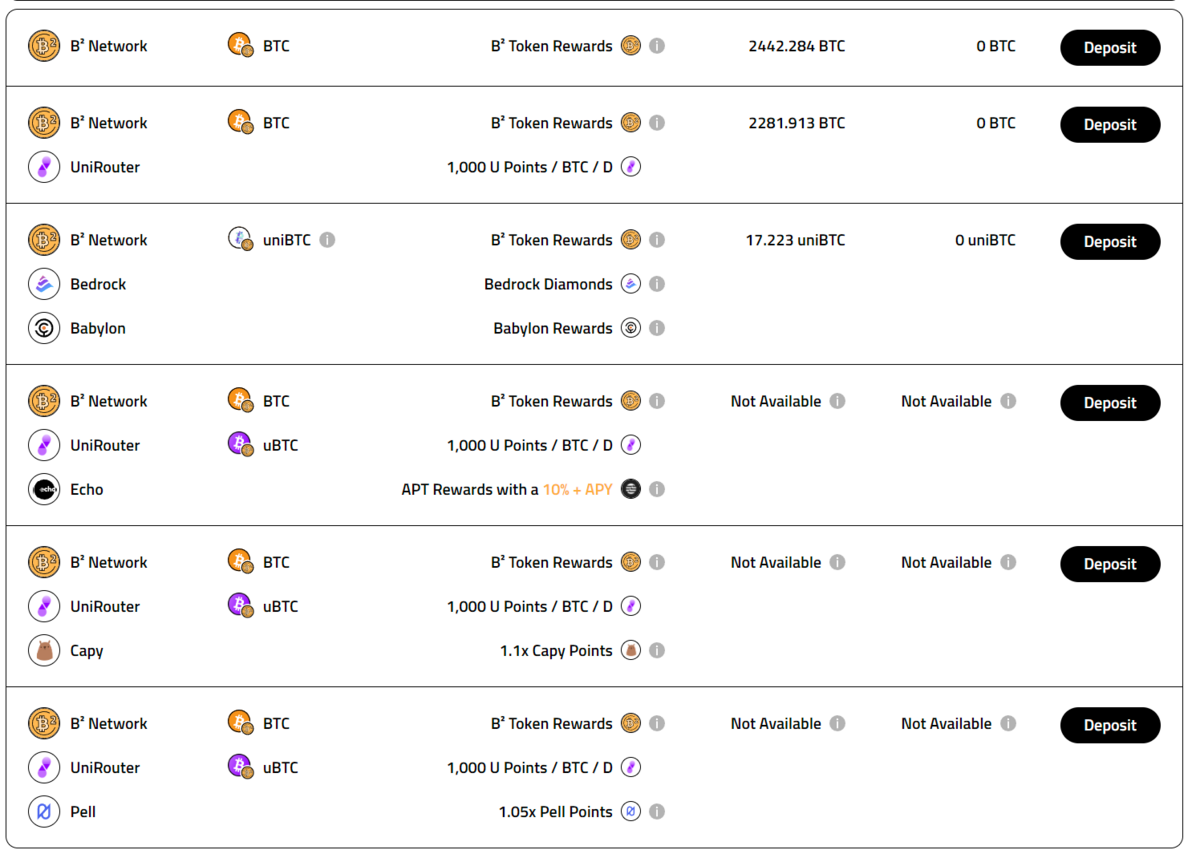This screenshot has height=854, width=1200.
Task: Click the Pell Points reward icon
Action: point(631,811)
